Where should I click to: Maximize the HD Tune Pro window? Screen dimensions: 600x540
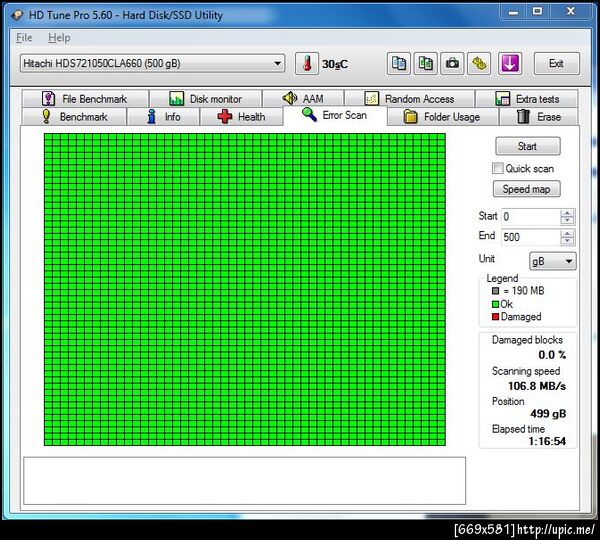[x=537, y=11]
